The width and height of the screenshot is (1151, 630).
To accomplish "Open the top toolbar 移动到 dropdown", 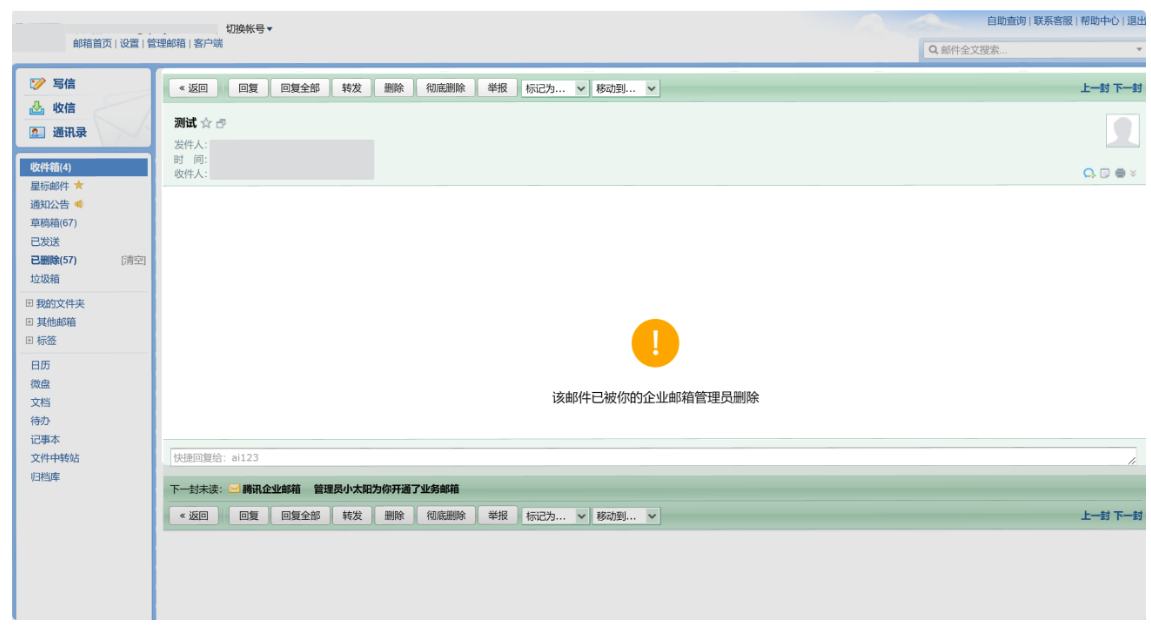I will click(625, 88).
